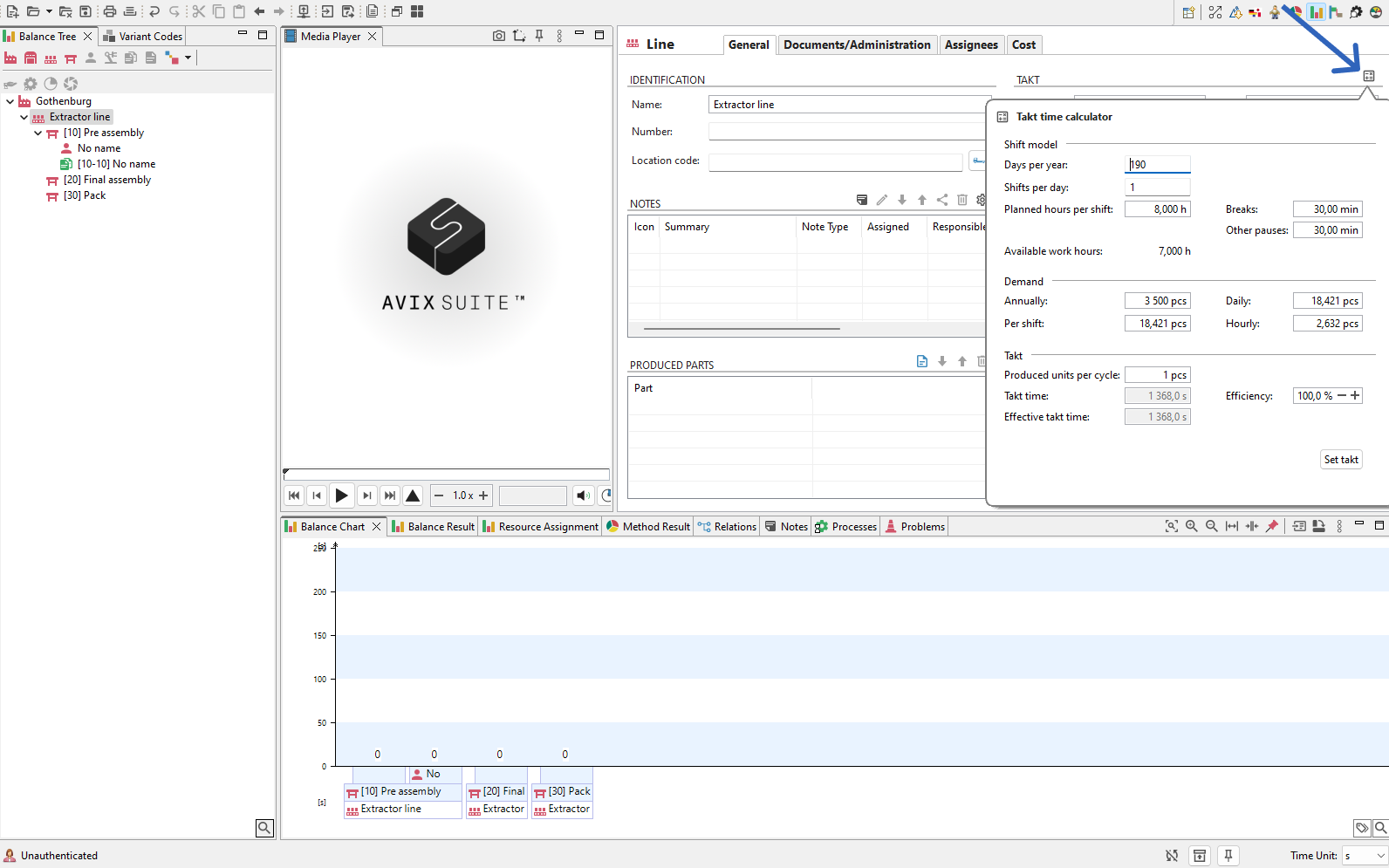
Task: Click the pin icon in status bar
Action: click(1228, 856)
